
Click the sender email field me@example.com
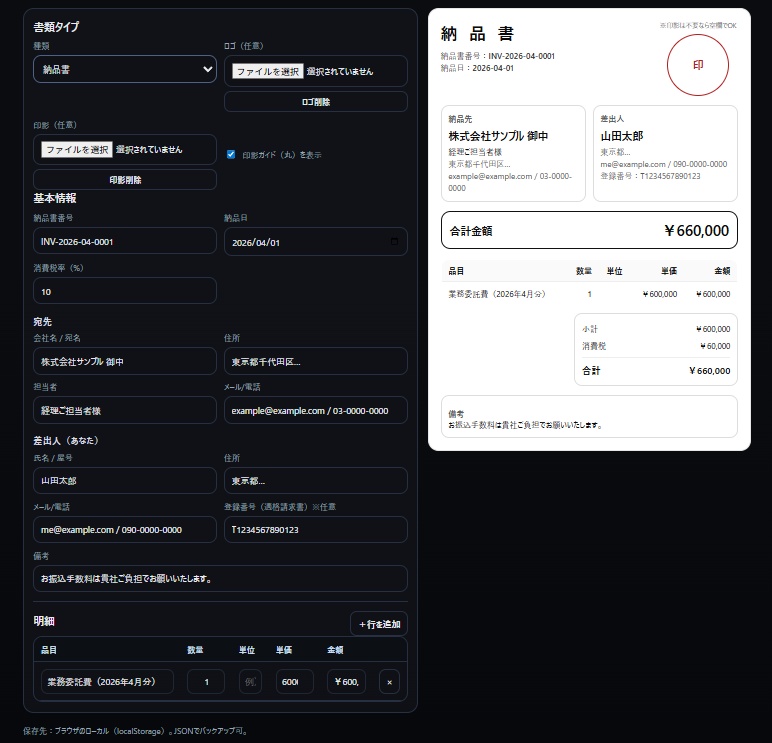click(x=125, y=529)
